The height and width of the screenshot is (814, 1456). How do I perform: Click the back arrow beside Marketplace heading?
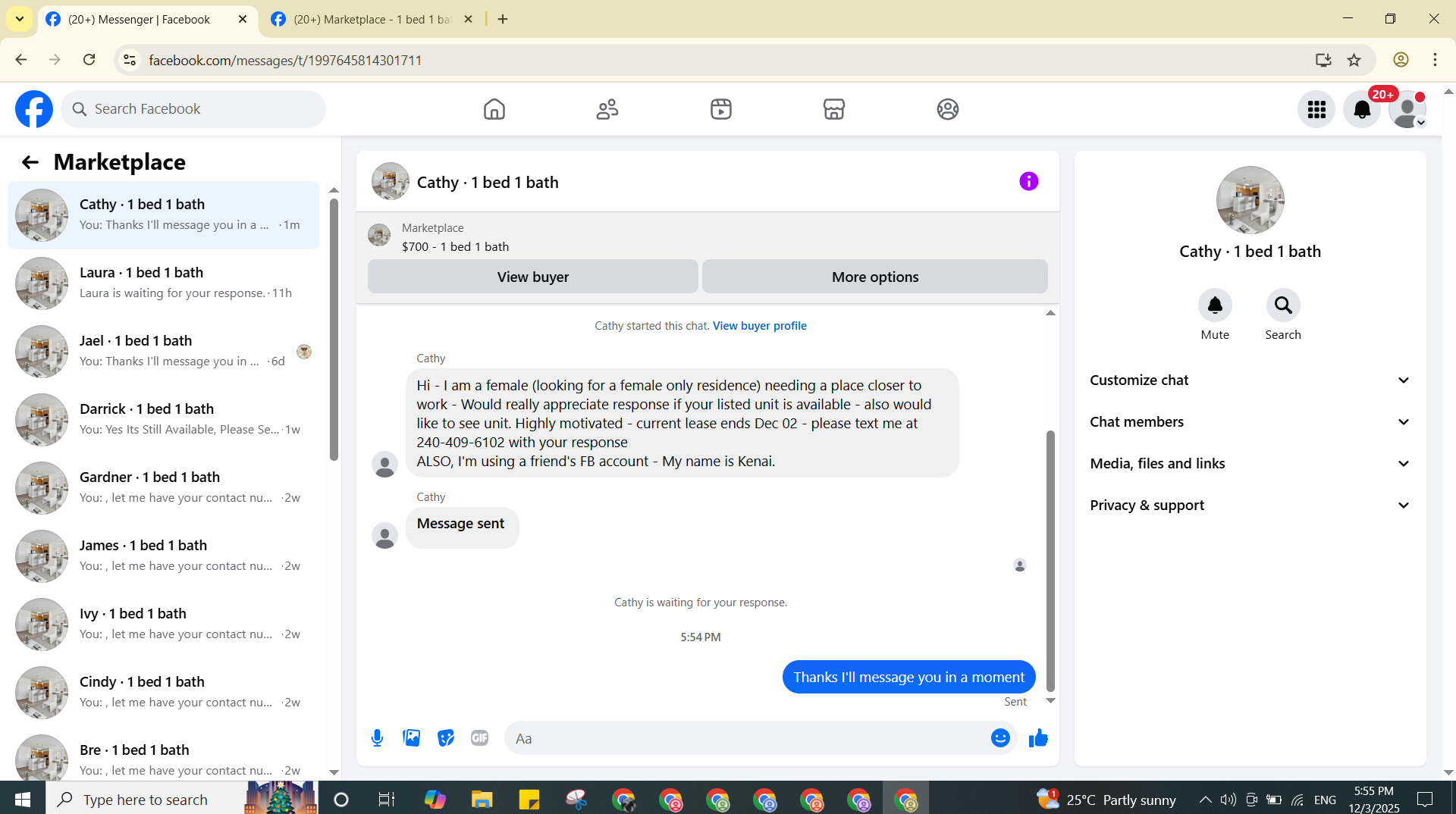30,162
